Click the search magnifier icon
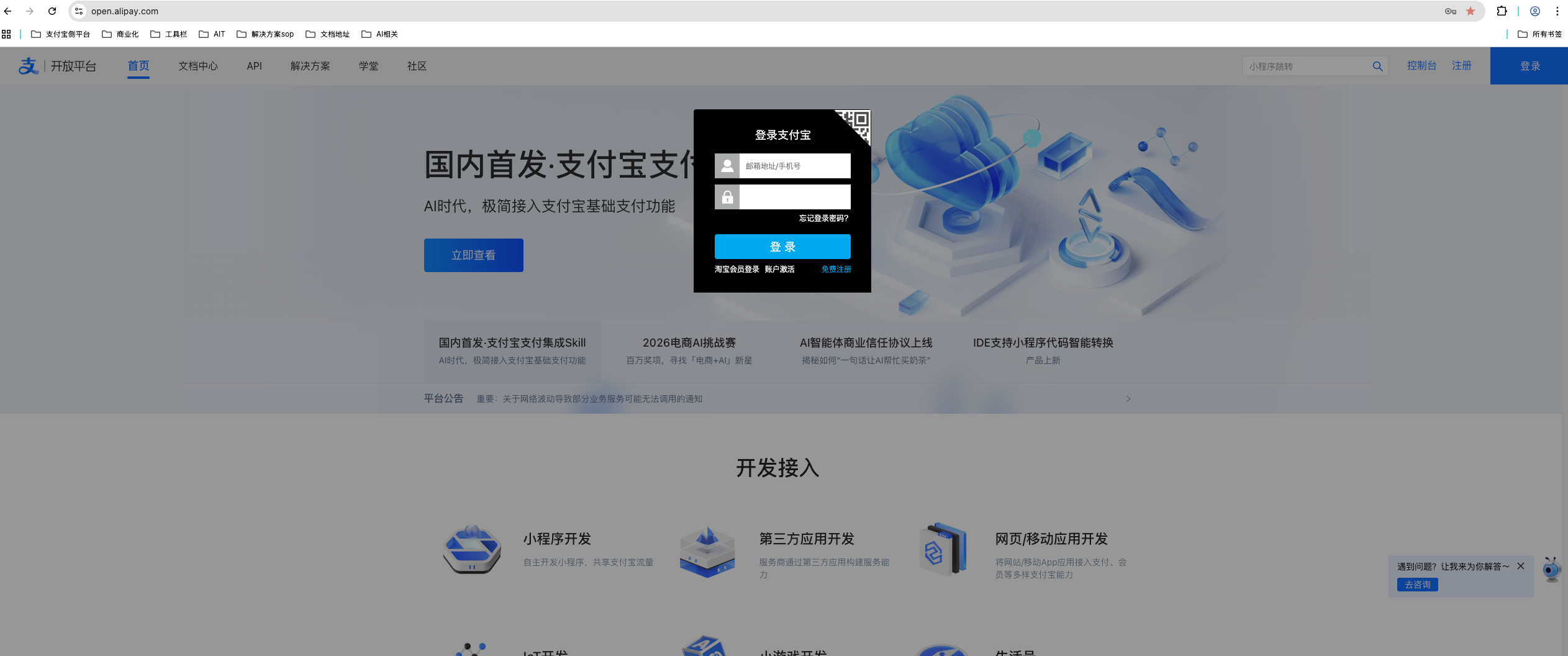1568x656 pixels. click(x=1377, y=66)
